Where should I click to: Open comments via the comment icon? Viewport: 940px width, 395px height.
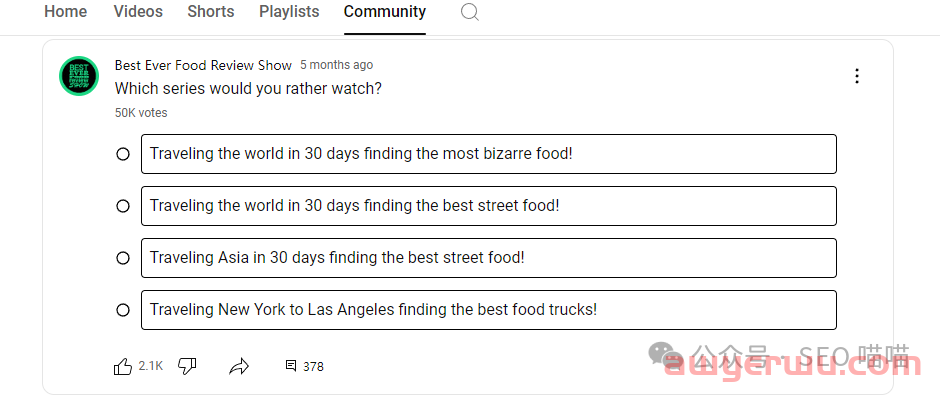(x=291, y=366)
